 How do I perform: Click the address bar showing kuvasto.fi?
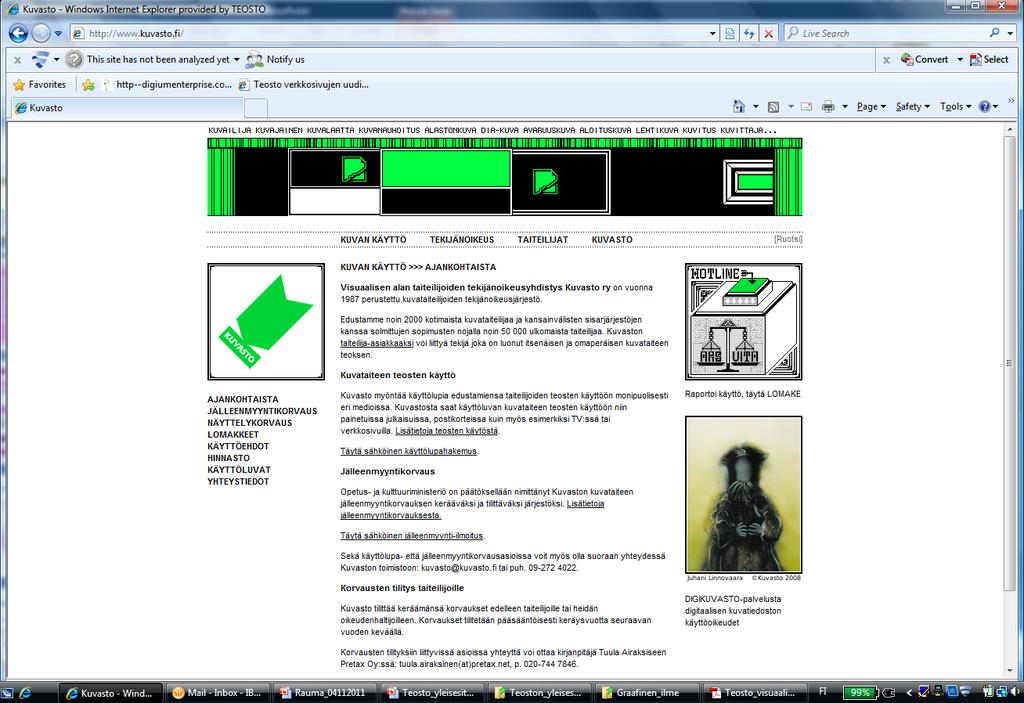(x=388, y=33)
